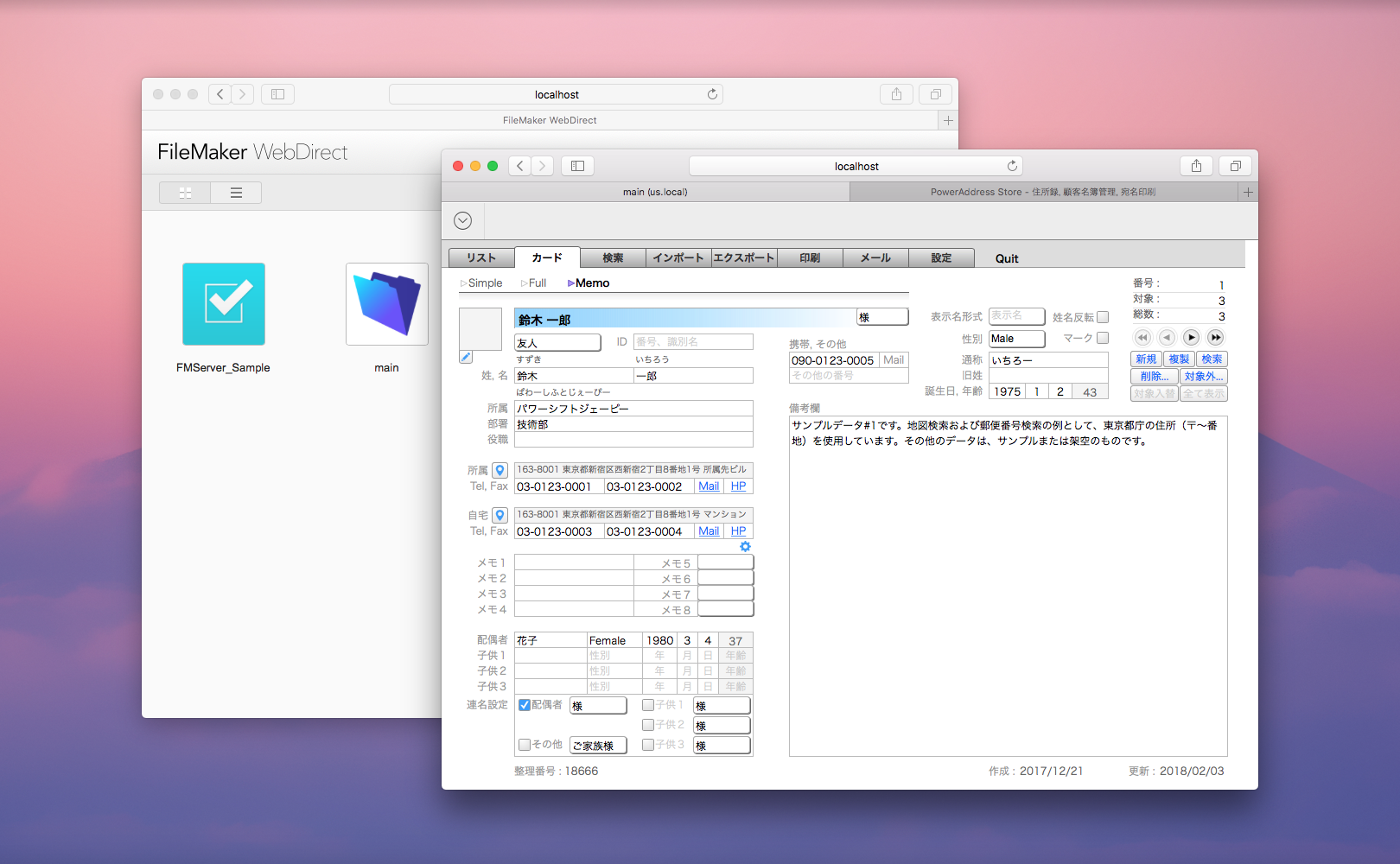The image size is (1400, 864).
Task: Click the 備考欄 notes text area
Action: [x=1008, y=586]
